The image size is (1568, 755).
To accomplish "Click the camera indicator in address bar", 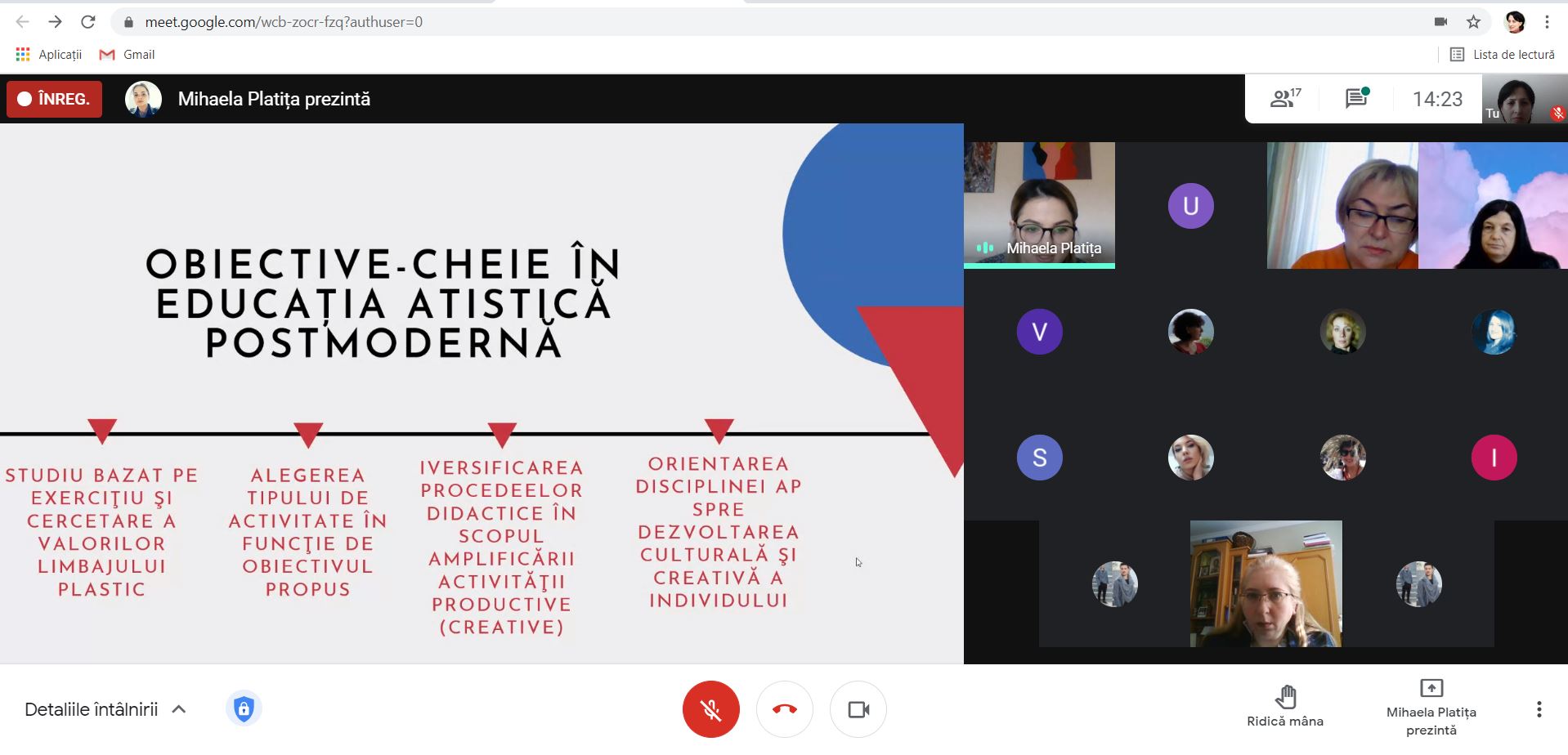I will click(1440, 22).
